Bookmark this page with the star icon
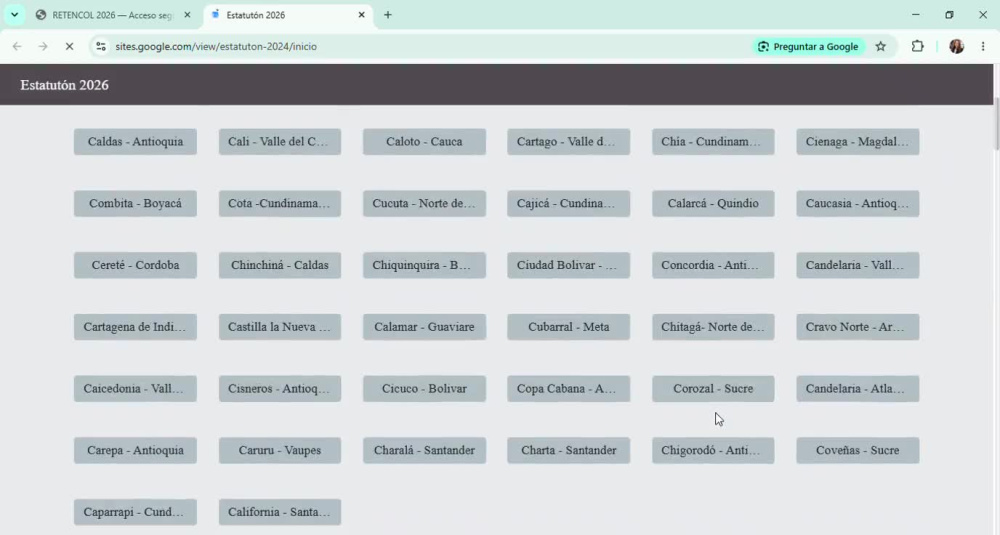 (x=881, y=47)
